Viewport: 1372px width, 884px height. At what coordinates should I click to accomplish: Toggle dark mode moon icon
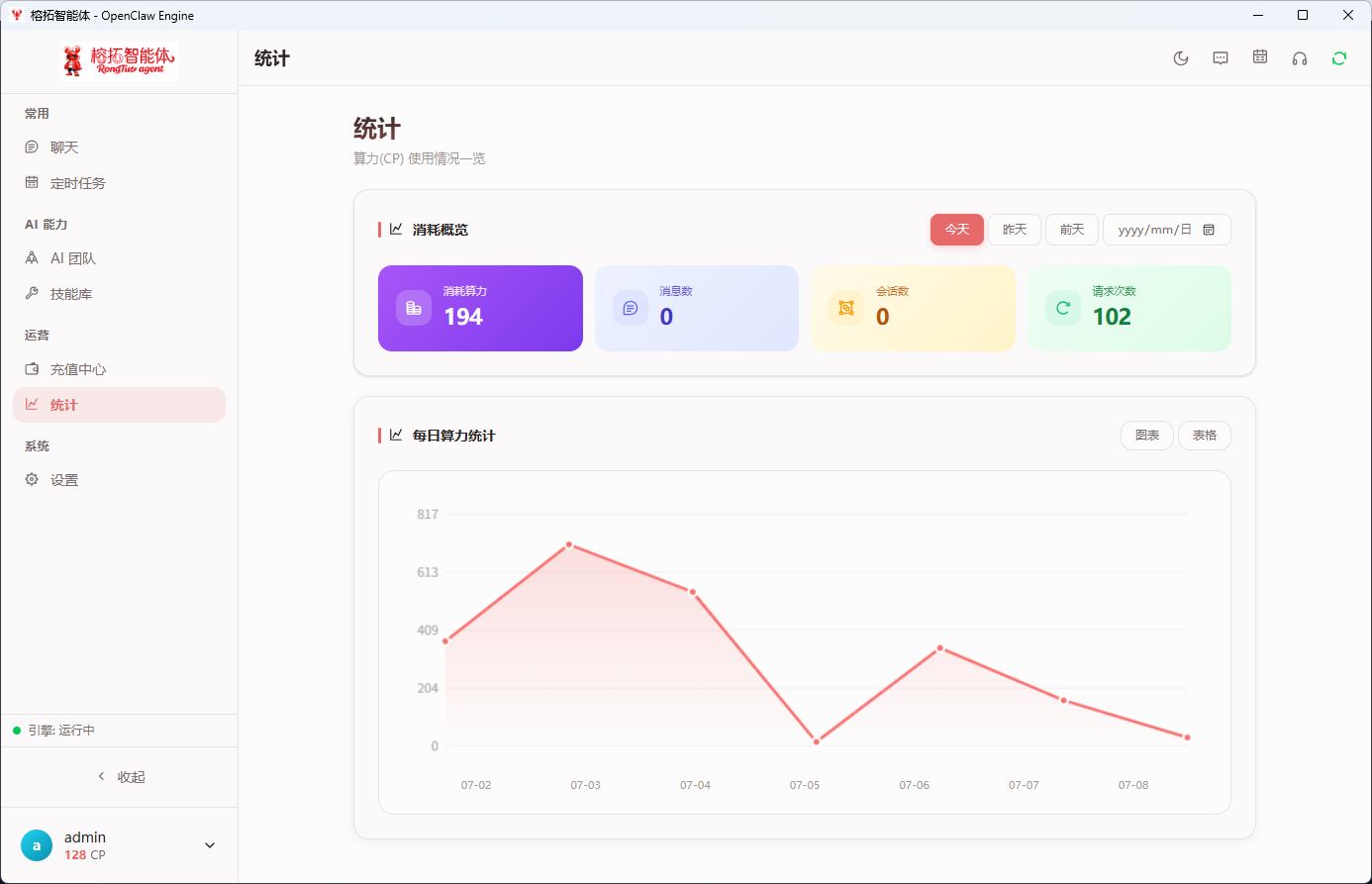[1181, 58]
